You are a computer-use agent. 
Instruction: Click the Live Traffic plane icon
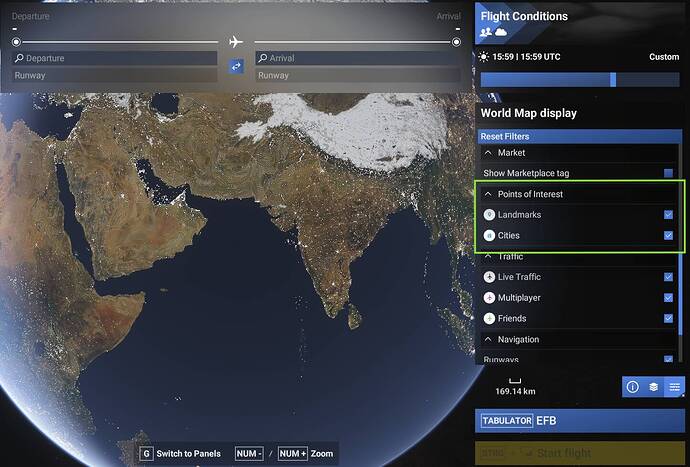tap(489, 277)
